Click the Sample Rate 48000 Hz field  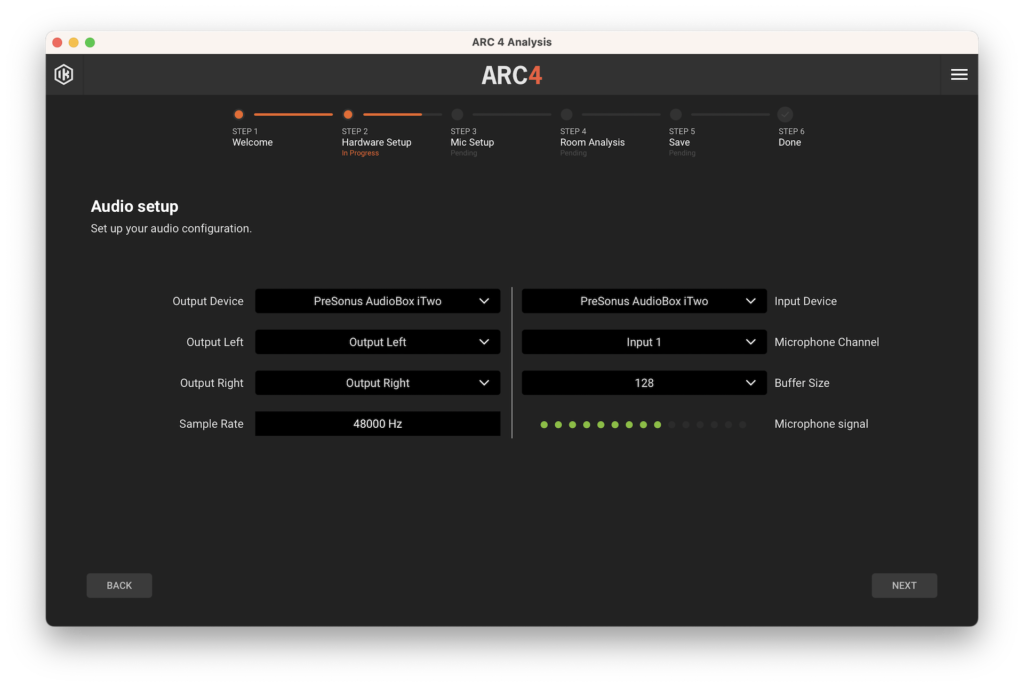(x=377, y=424)
